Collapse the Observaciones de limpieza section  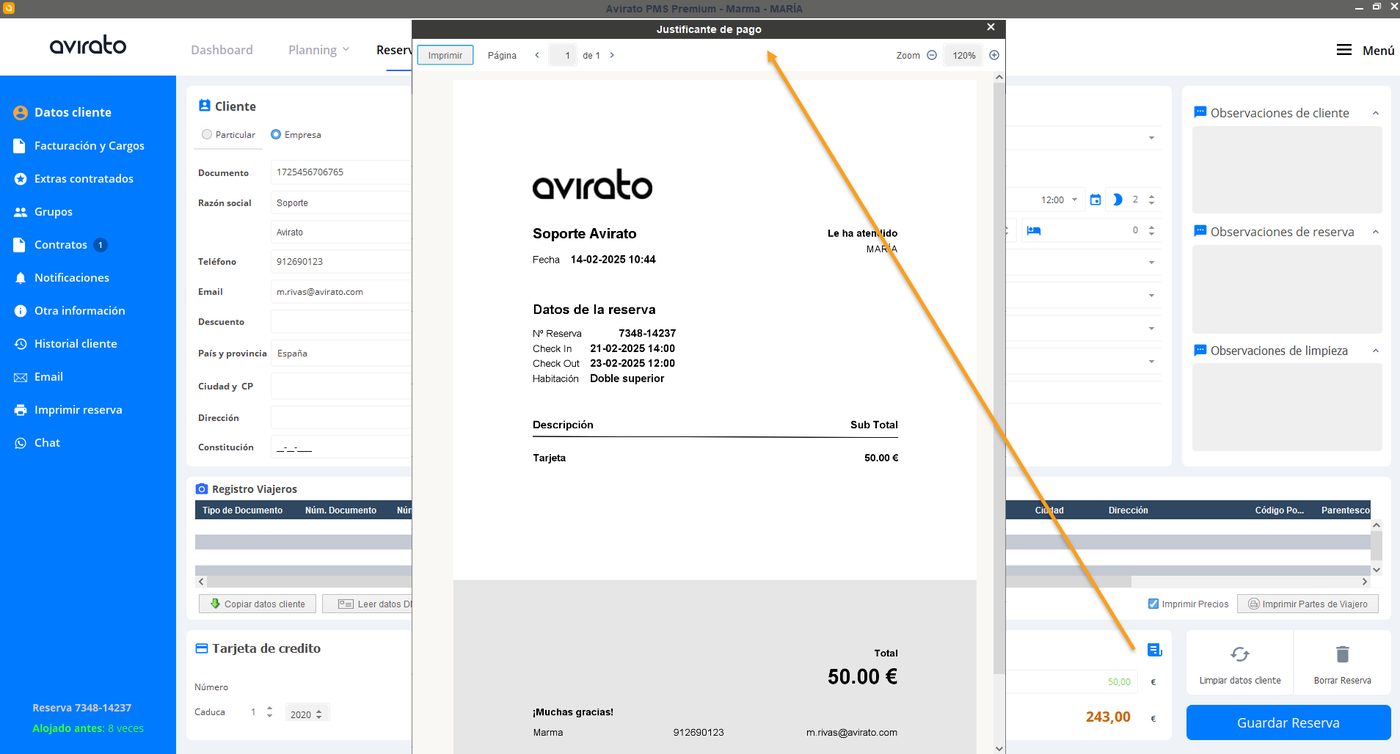pos(1376,350)
